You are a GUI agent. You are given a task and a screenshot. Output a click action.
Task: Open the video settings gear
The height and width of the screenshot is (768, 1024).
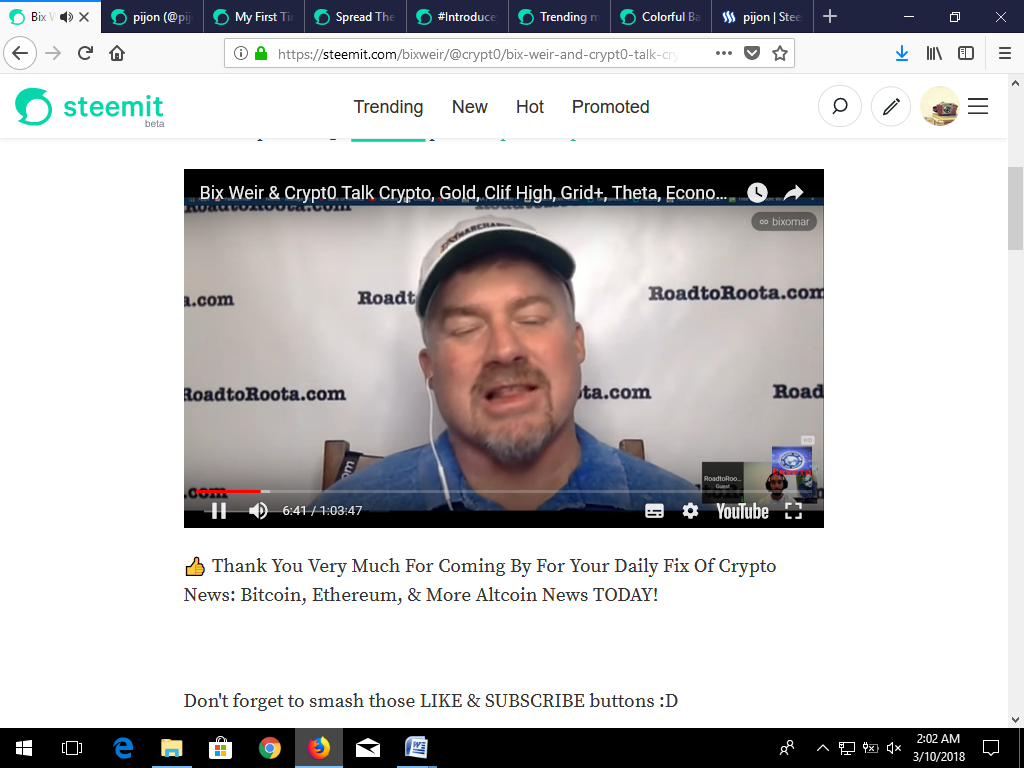pos(690,511)
